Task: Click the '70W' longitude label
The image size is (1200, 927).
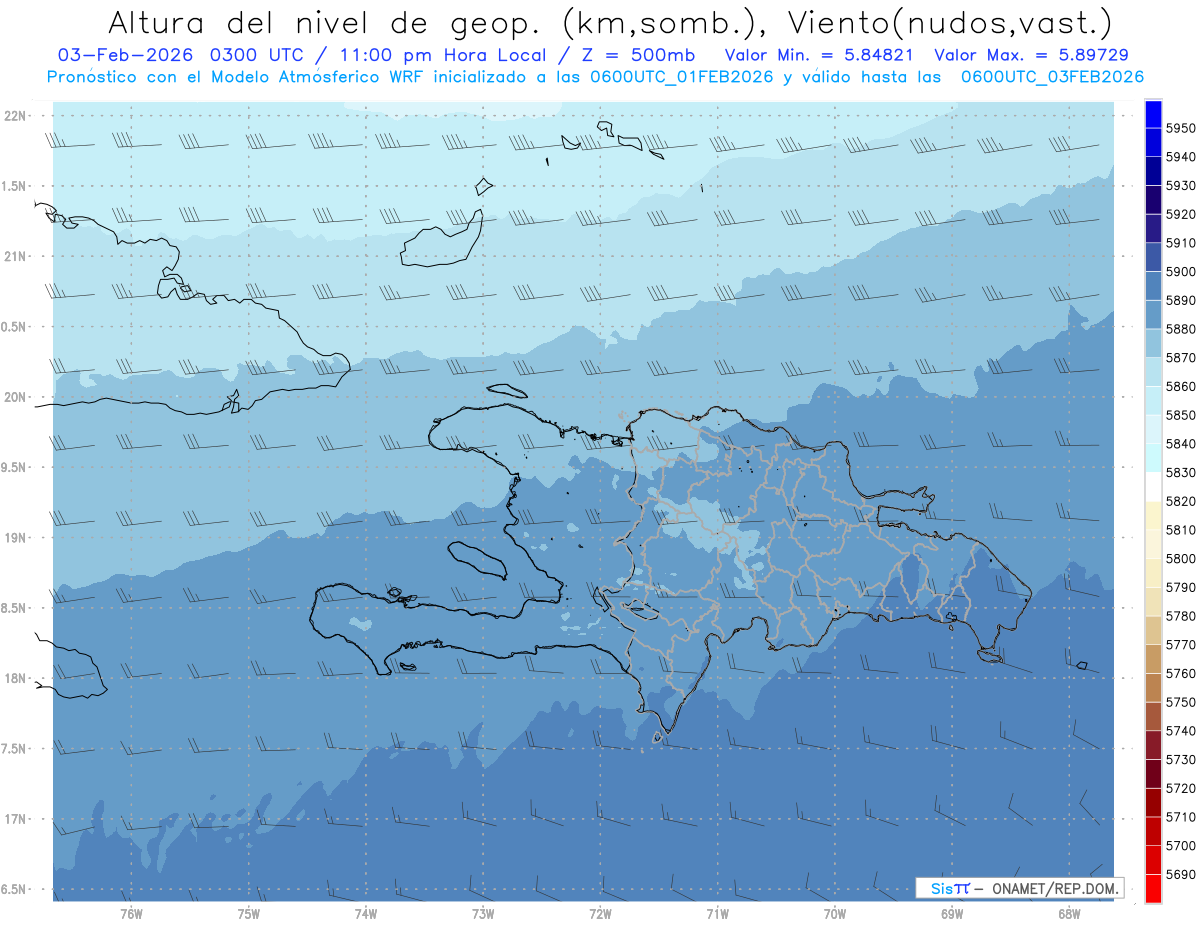Action: point(835,913)
